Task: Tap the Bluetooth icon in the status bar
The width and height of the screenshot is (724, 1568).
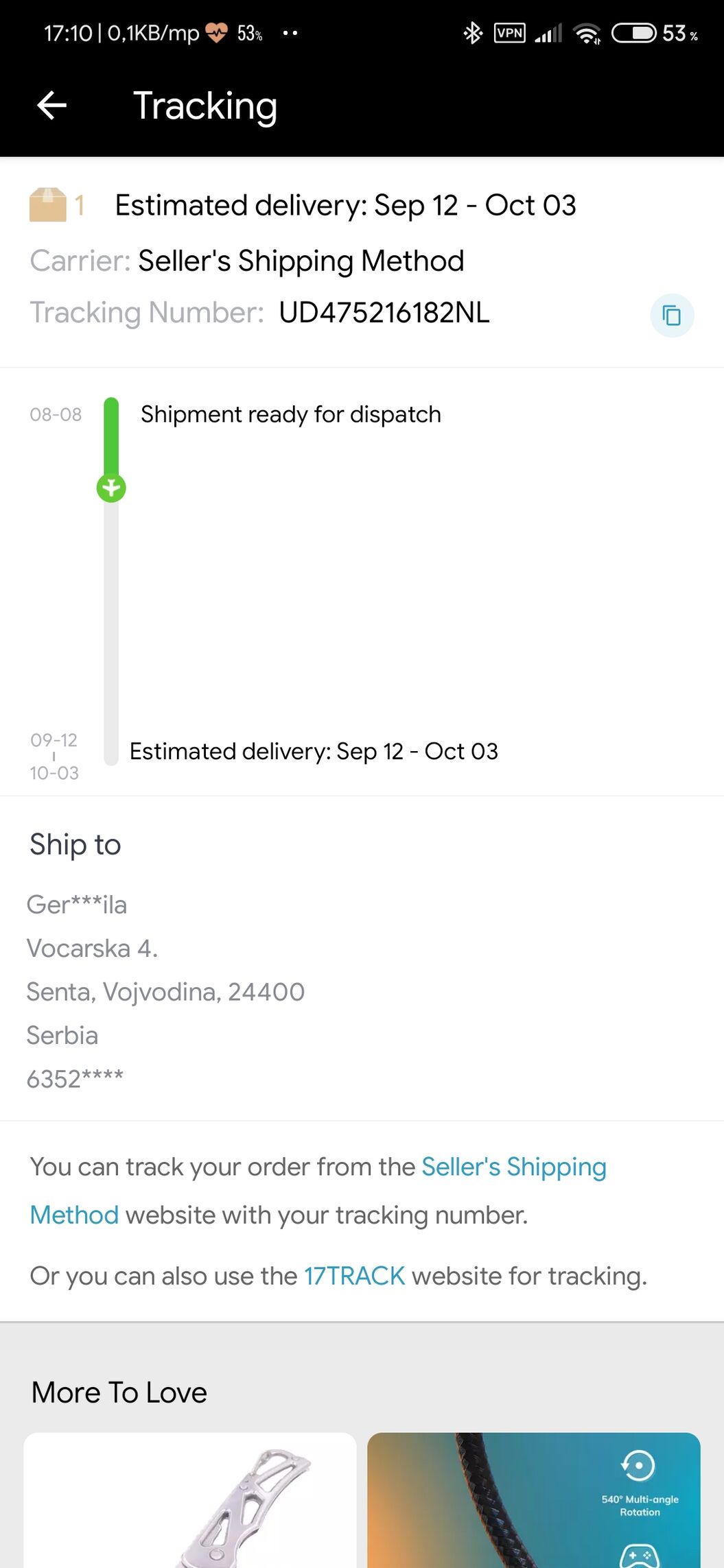Action: click(473, 33)
